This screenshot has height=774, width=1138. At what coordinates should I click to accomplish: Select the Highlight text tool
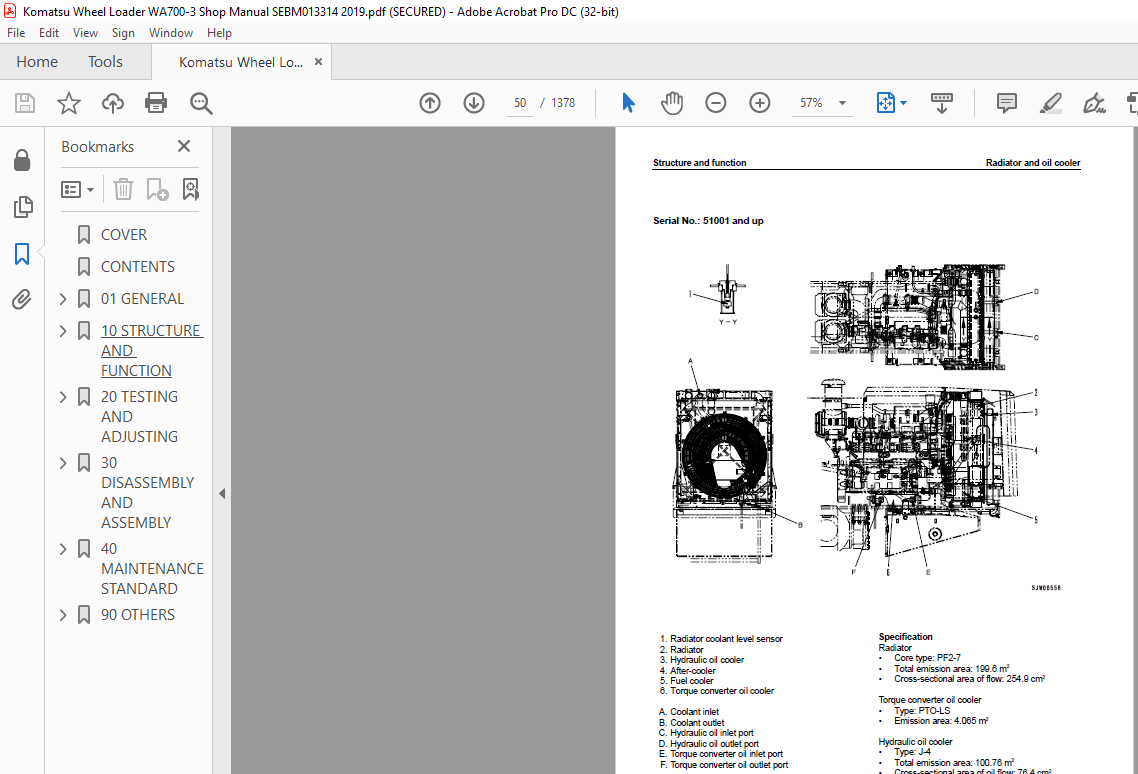(x=1050, y=103)
